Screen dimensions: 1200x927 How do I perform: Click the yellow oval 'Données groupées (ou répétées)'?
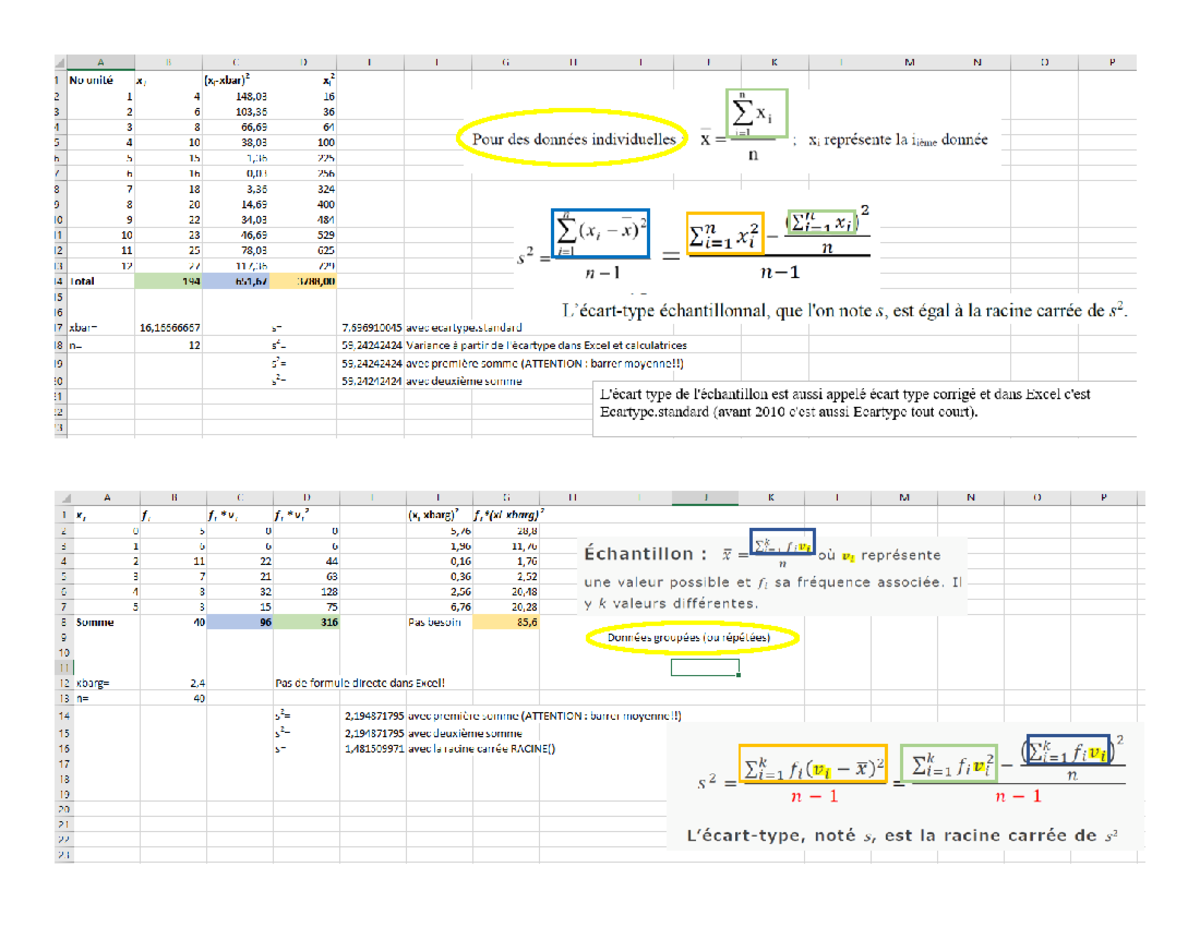point(692,638)
